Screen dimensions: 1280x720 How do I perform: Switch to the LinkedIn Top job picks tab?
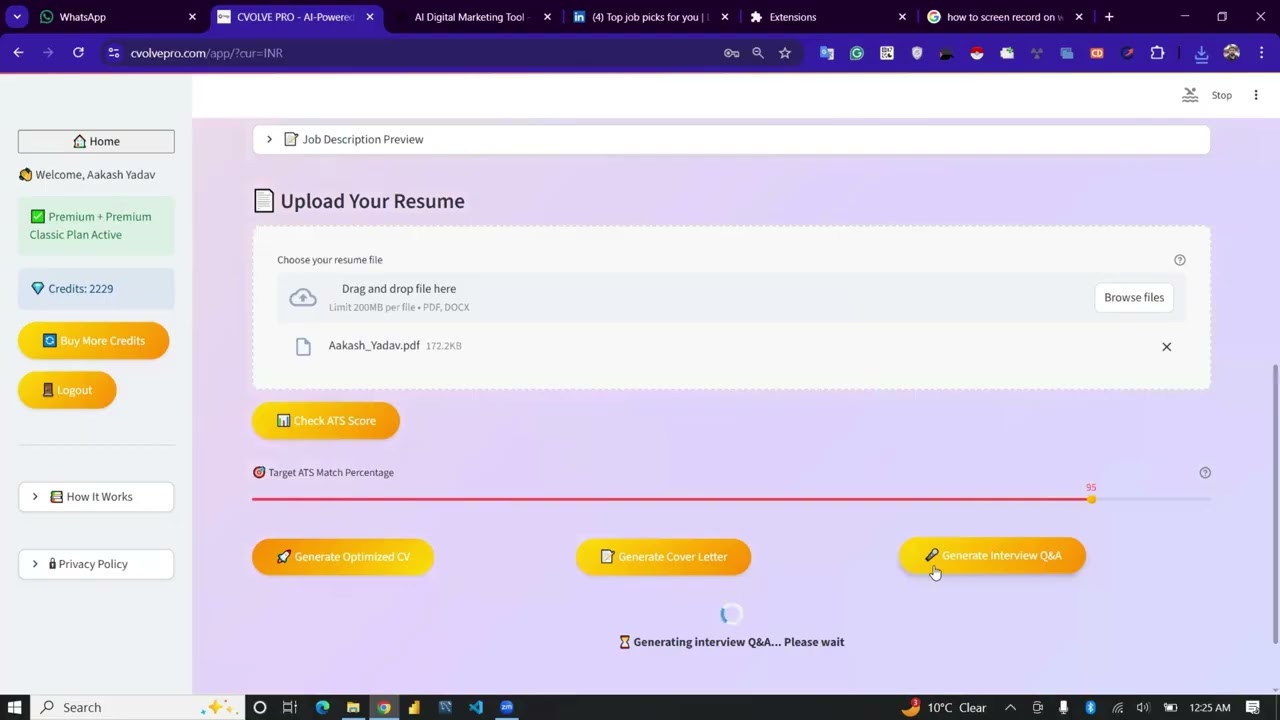click(650, 17)
